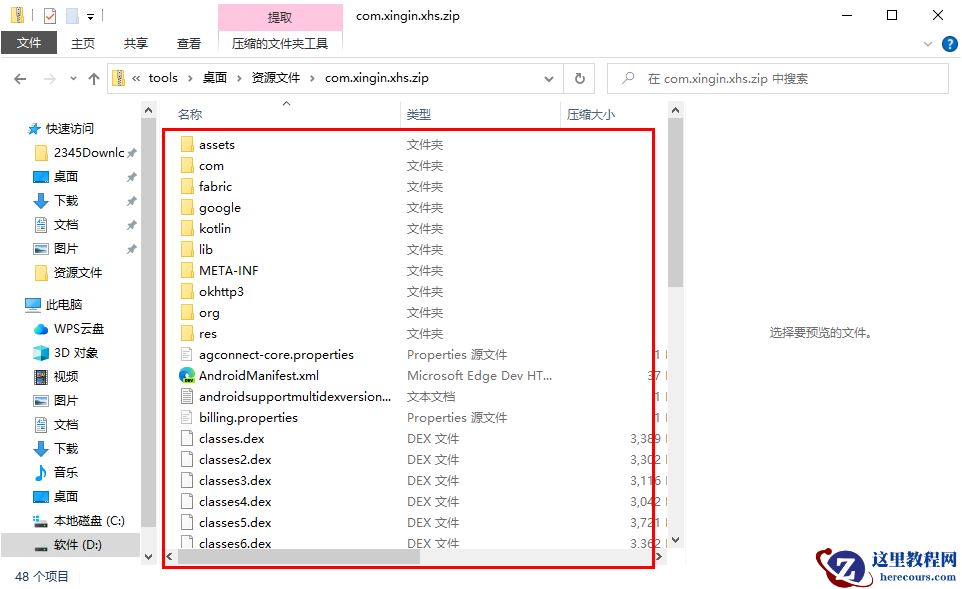Viewport: 962px width, 589px height.
Task: Click the back navigation arrow
Action: (18, 77)
